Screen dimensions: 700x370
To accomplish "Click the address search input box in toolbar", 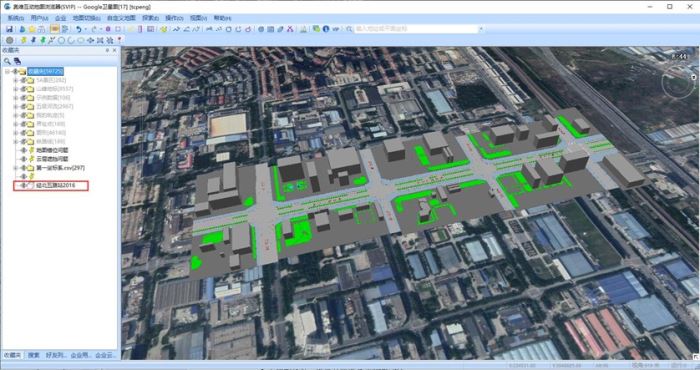I will pos(416,29).
